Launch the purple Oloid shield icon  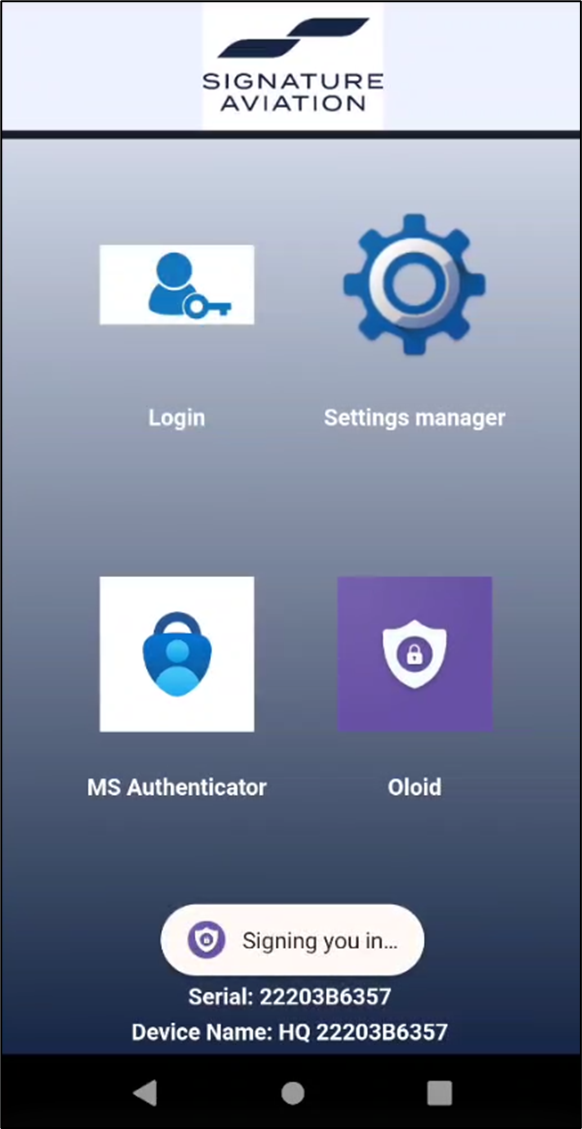pos(414,654)
